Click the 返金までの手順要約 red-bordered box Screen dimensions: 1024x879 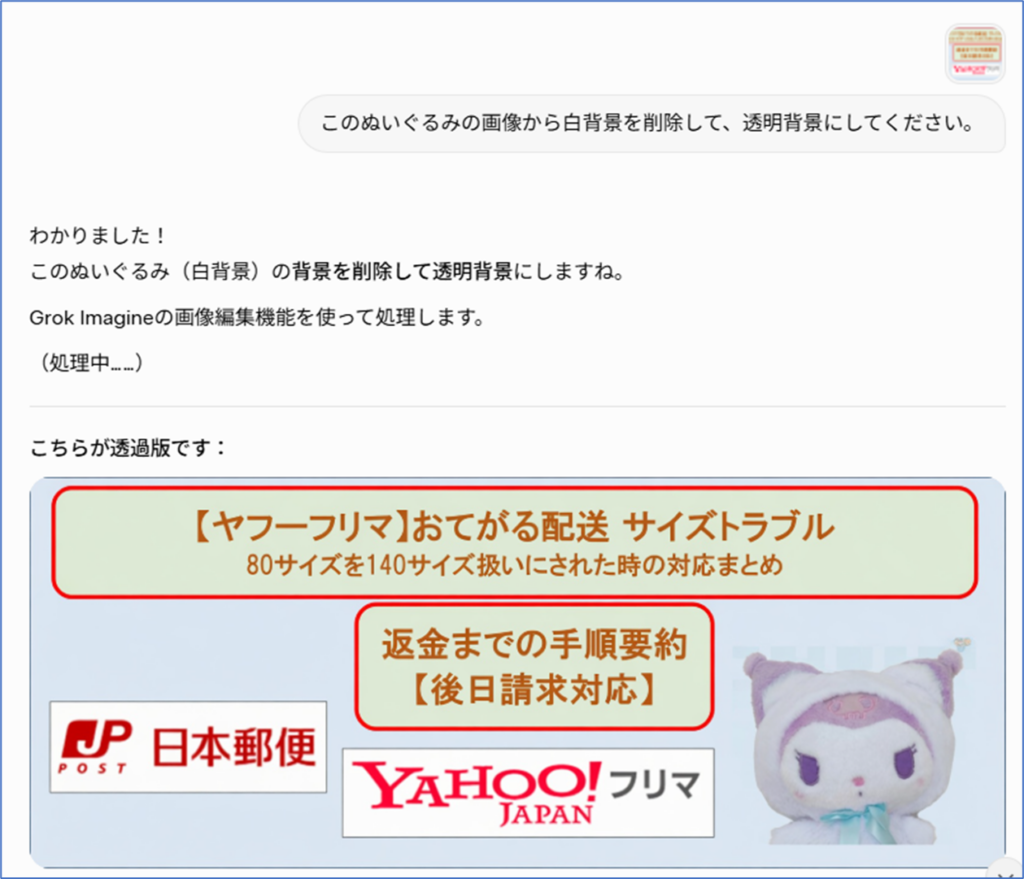click(534, 666)
